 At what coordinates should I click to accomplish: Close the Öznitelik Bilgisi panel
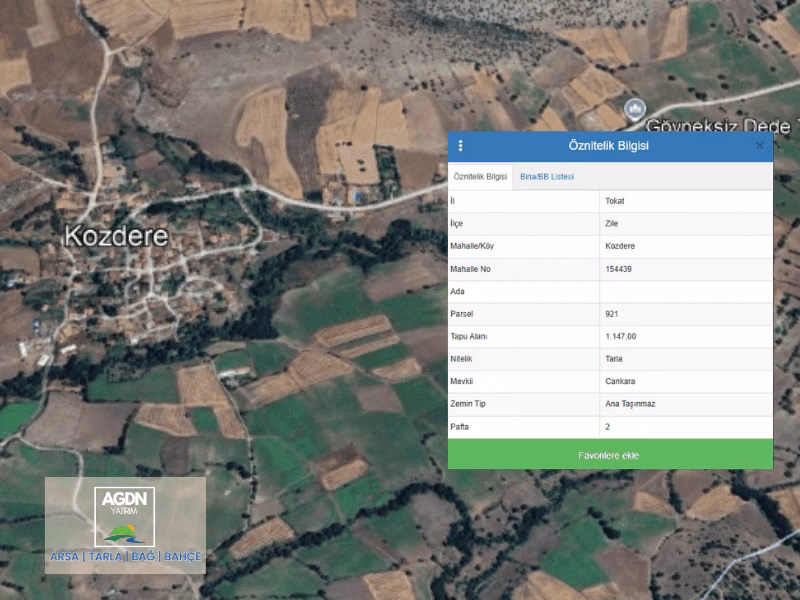point(760,146)
